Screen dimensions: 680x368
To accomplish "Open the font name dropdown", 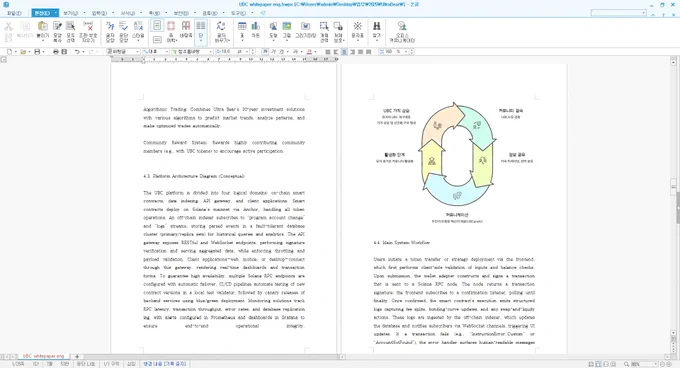I will (210, 52).
